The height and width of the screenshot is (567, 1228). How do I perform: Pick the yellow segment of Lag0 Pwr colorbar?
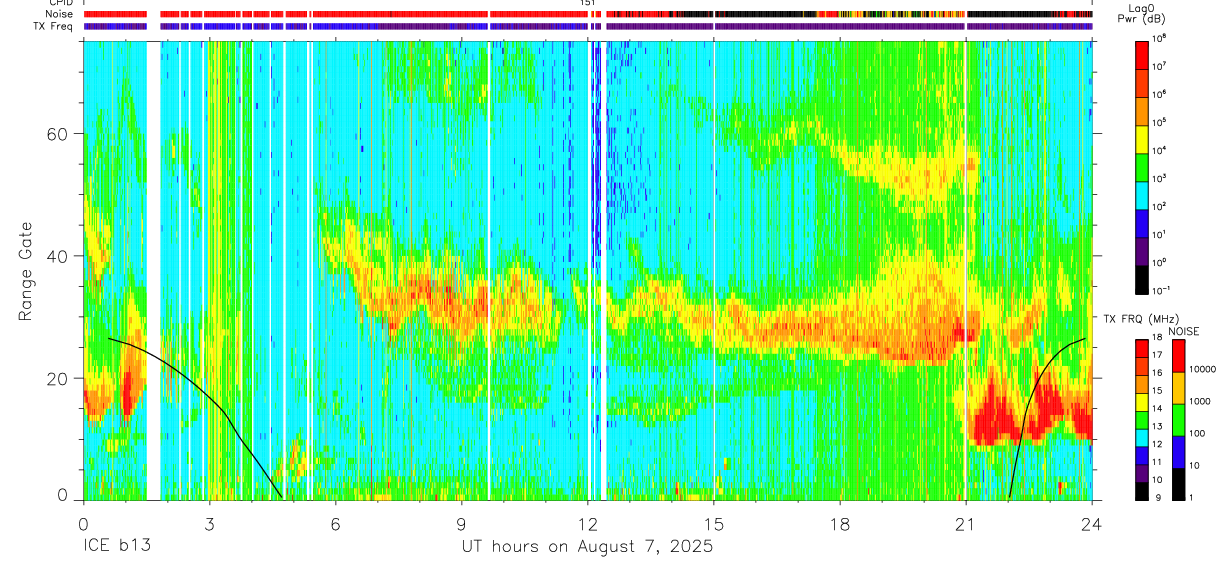click(1143, 138)
